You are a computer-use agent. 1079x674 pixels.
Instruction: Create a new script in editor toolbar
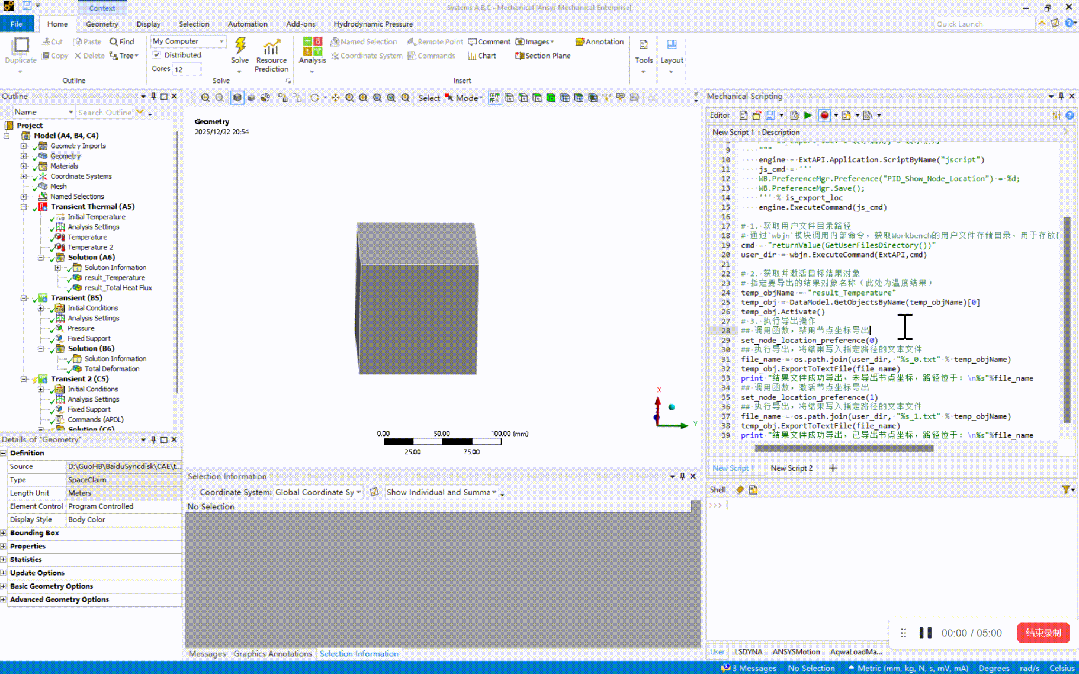(x=744, y=116)
